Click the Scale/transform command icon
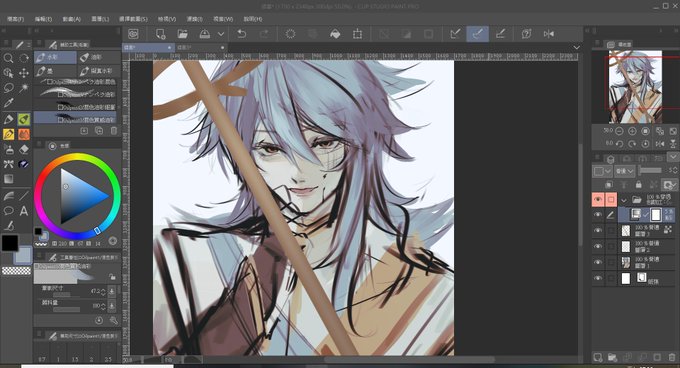 point(357,34)
